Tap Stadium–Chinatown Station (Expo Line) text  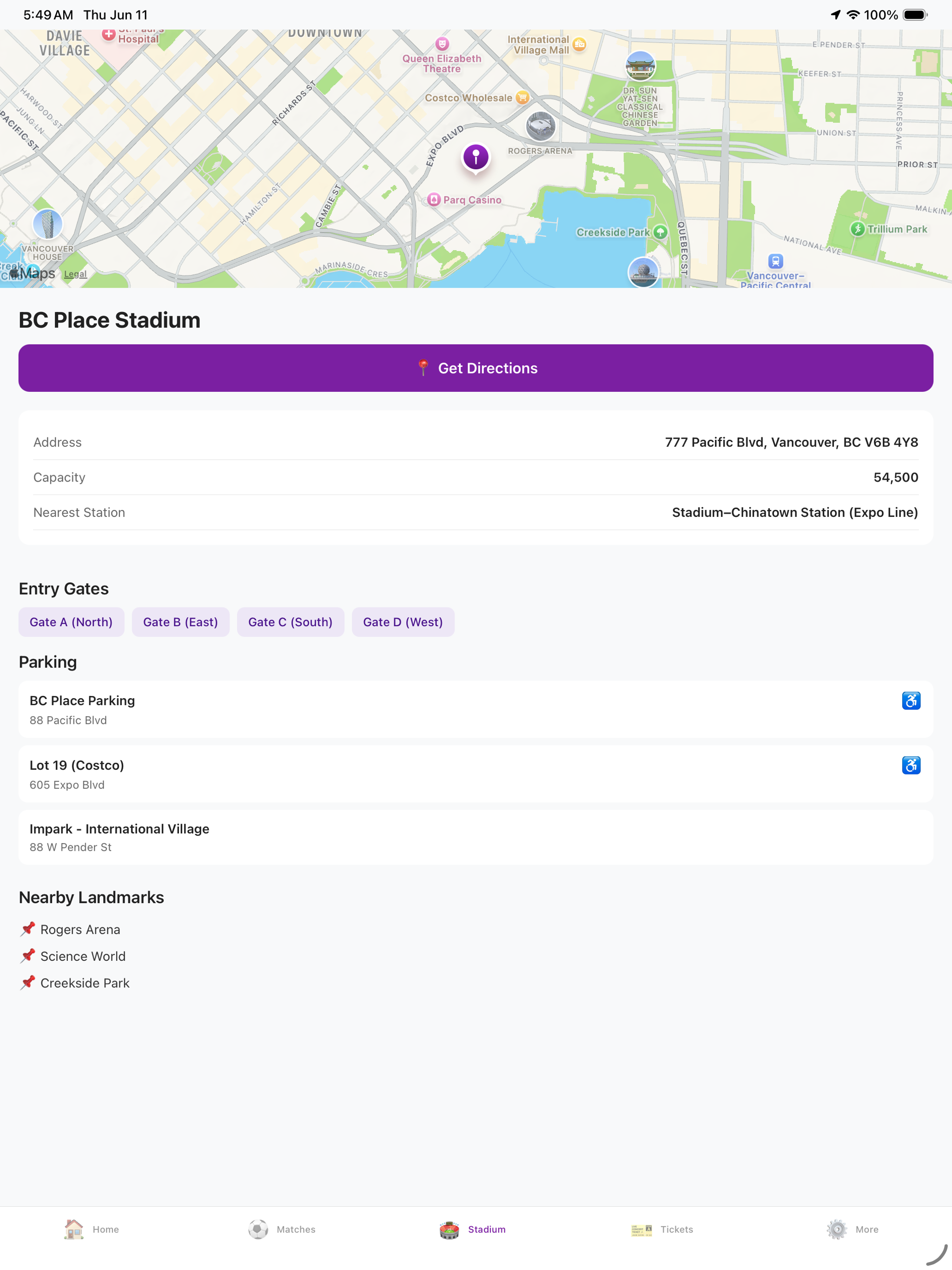pos(795,512)
